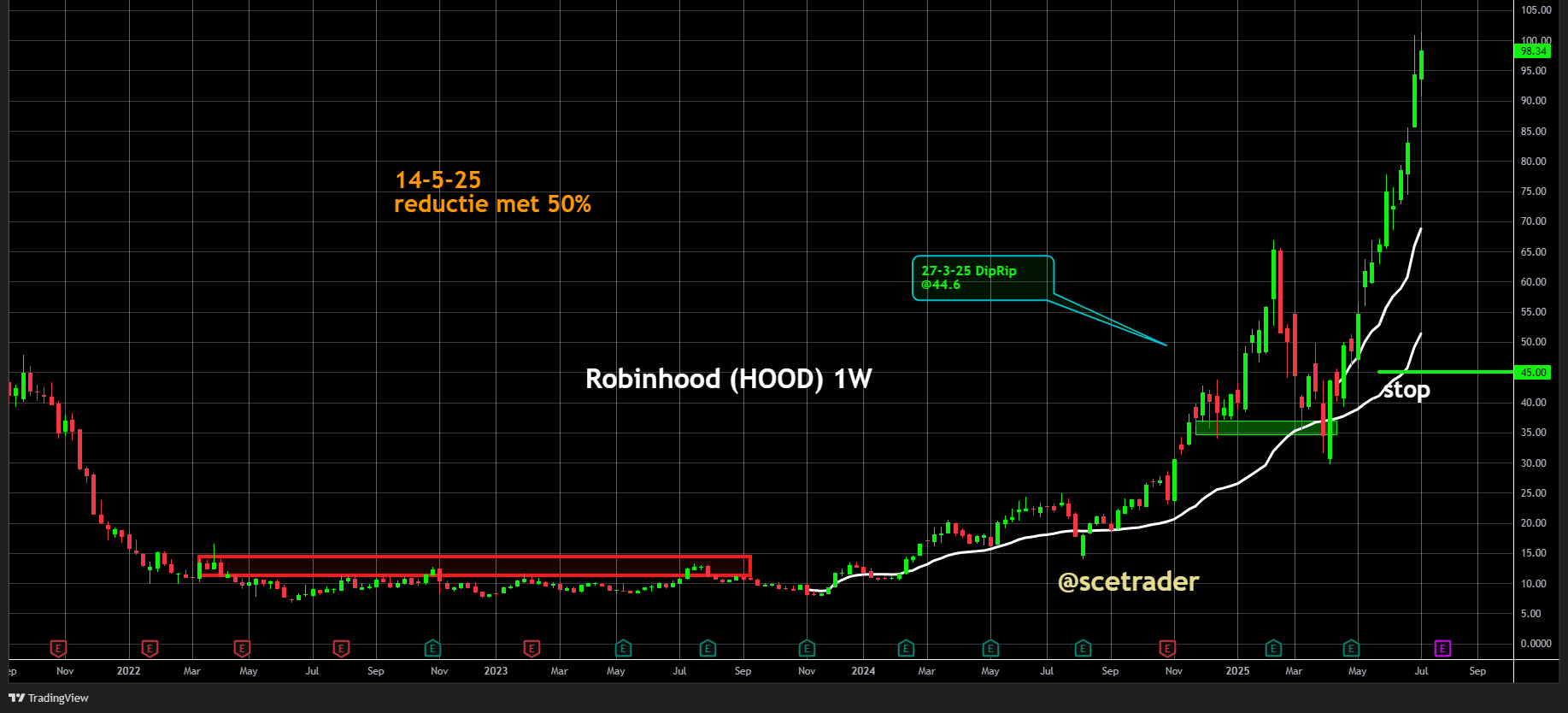Image resolution: width=1568 pixels, height=713 pixels.
Task: Click the 0.0000 price axis value
Action: pyautogui.click(x=1536, y=644)
